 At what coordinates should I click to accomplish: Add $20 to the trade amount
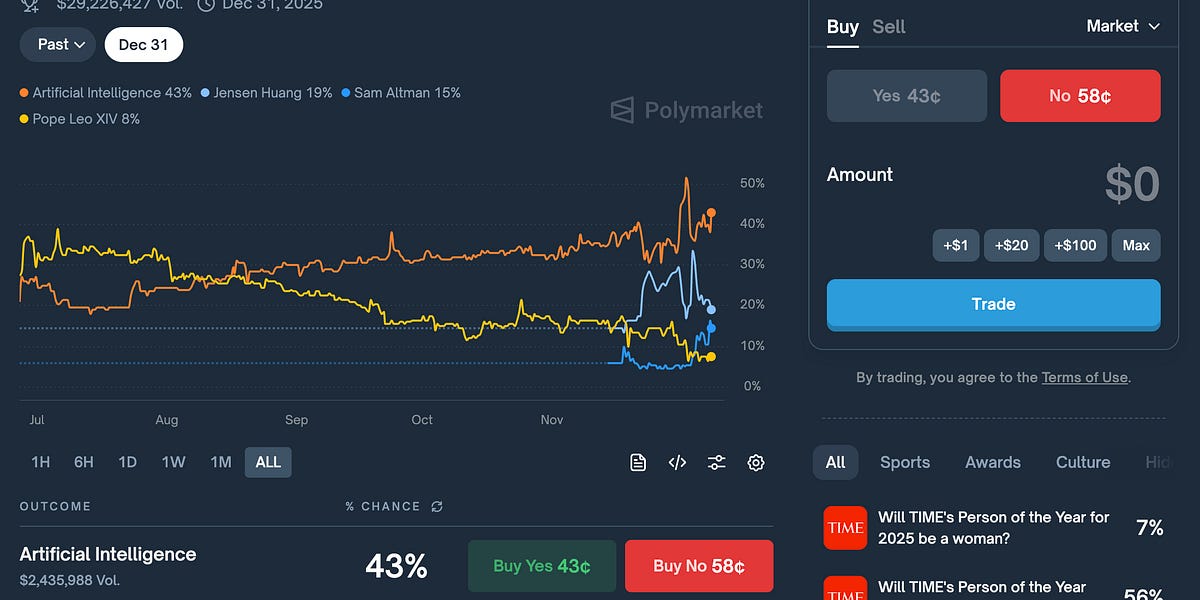[x=1011, y=244]
